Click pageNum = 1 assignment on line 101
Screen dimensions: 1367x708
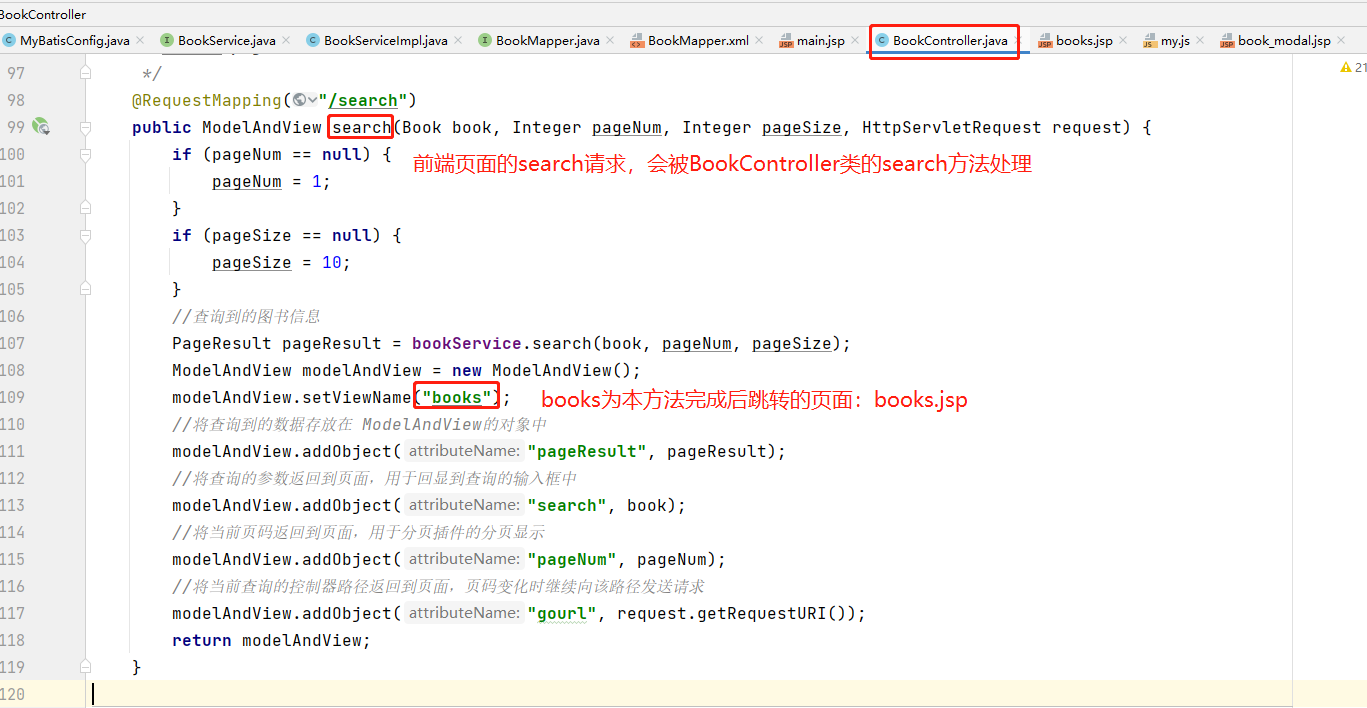pos(271,181)
